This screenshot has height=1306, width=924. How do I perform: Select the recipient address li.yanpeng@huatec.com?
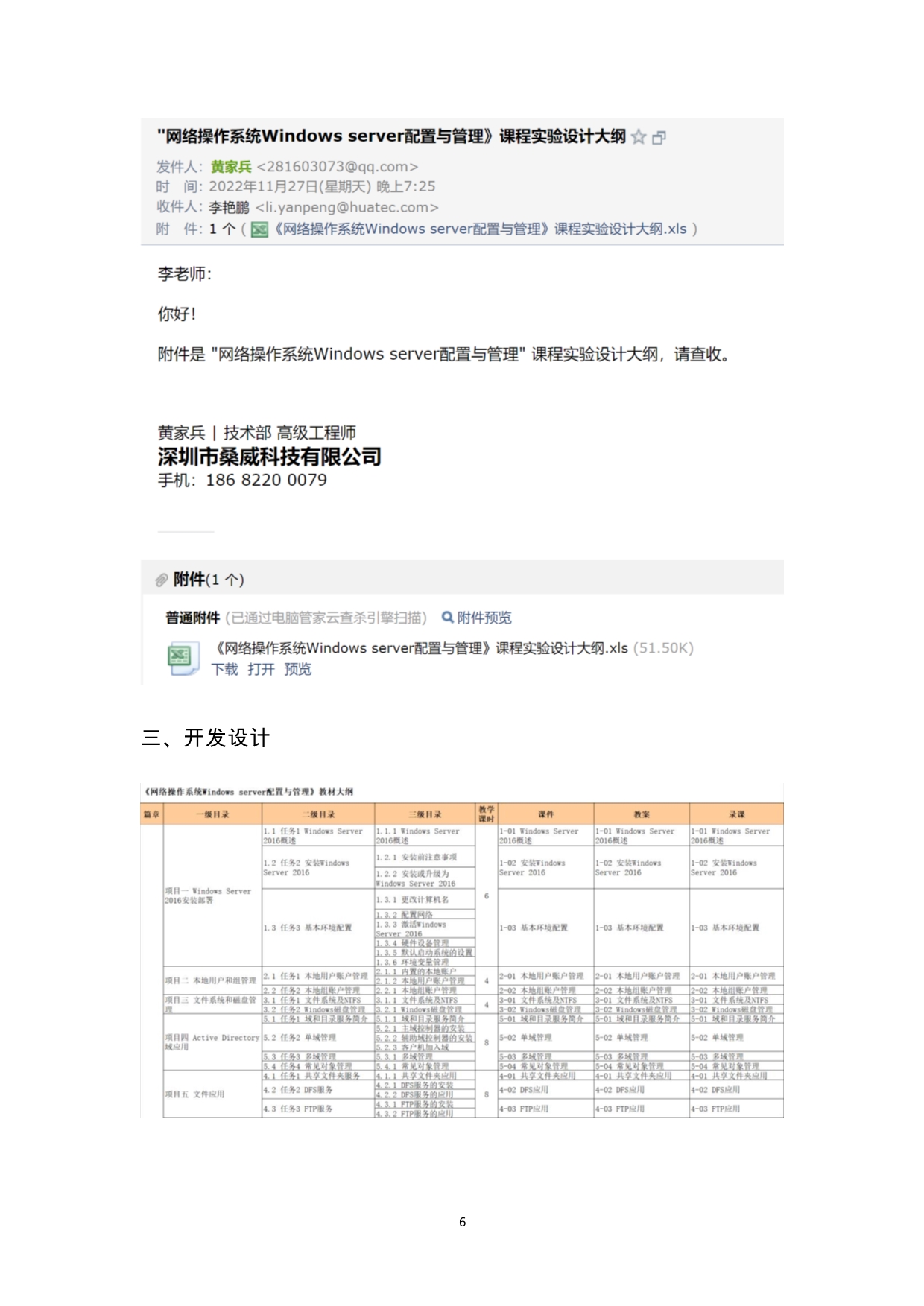pos(347,208)
